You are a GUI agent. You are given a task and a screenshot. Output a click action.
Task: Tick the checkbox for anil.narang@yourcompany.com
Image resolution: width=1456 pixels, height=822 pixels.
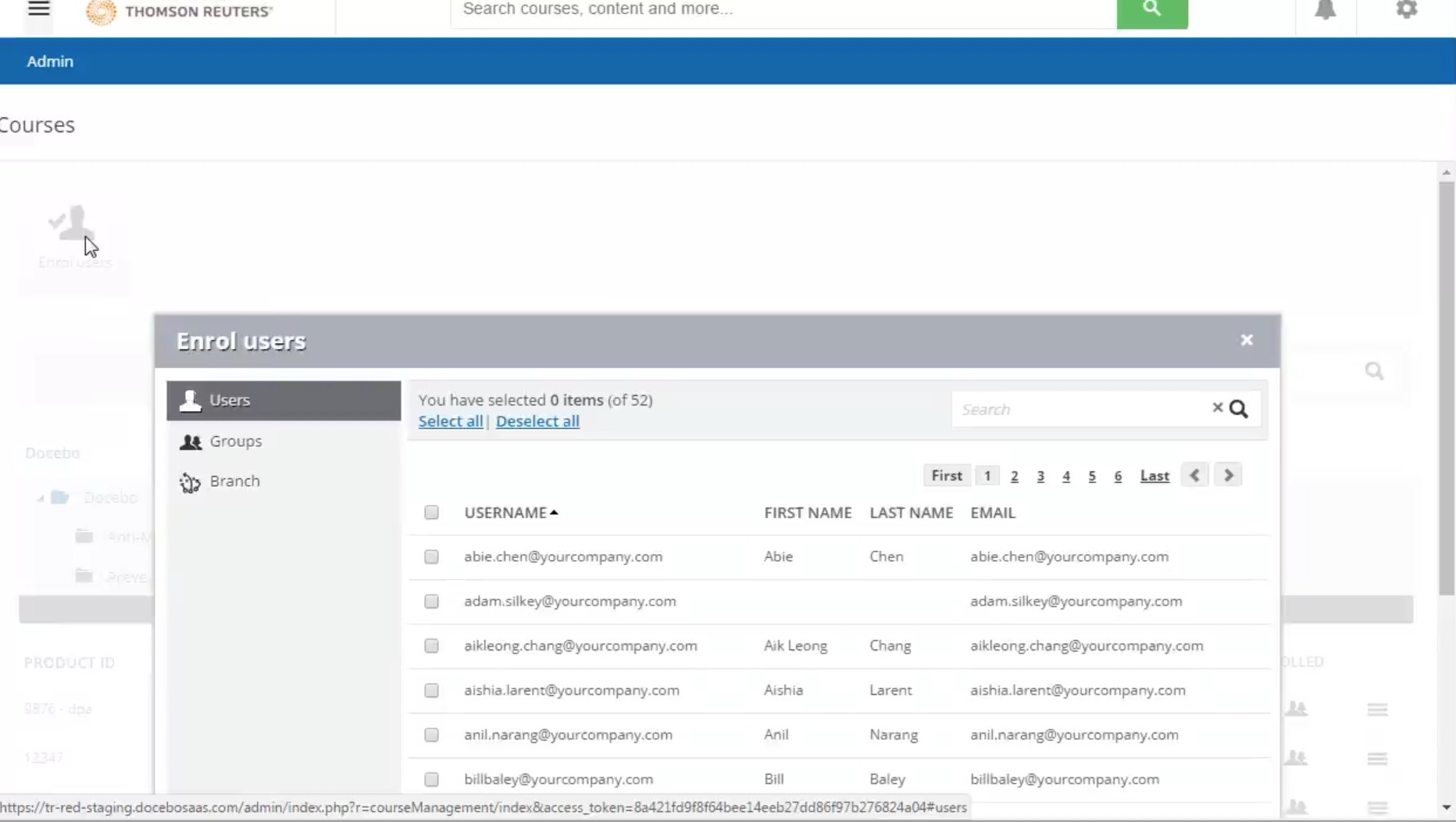coord(431,735)
